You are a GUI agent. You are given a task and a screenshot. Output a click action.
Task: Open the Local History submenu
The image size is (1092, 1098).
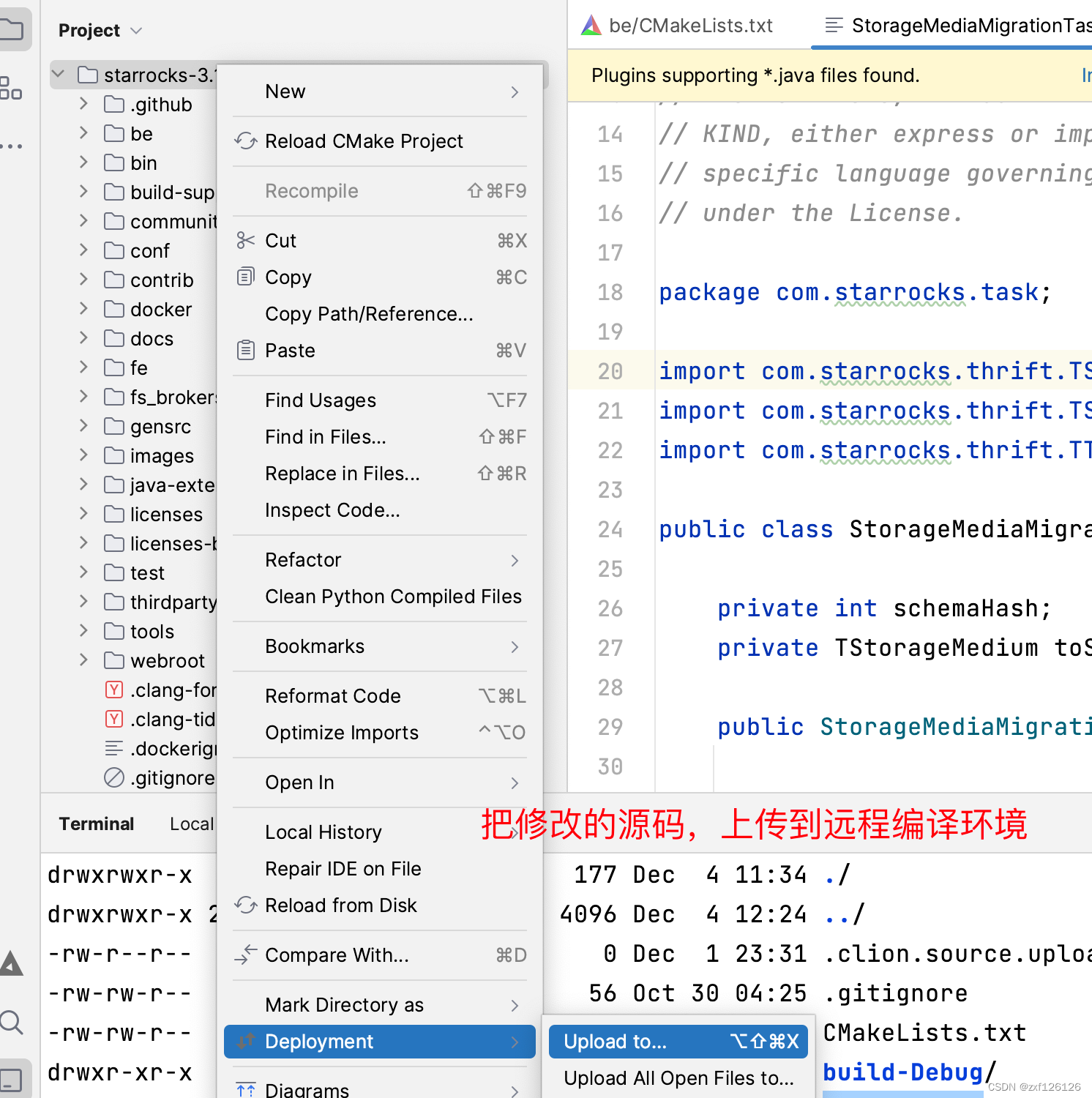click(381, 832)
